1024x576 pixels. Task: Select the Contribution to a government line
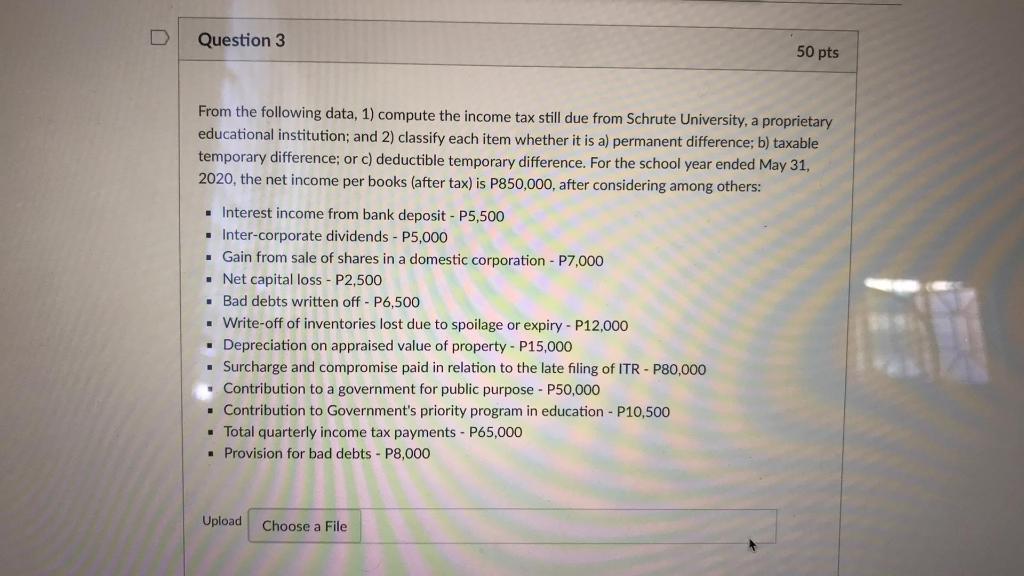coord(409,389)
